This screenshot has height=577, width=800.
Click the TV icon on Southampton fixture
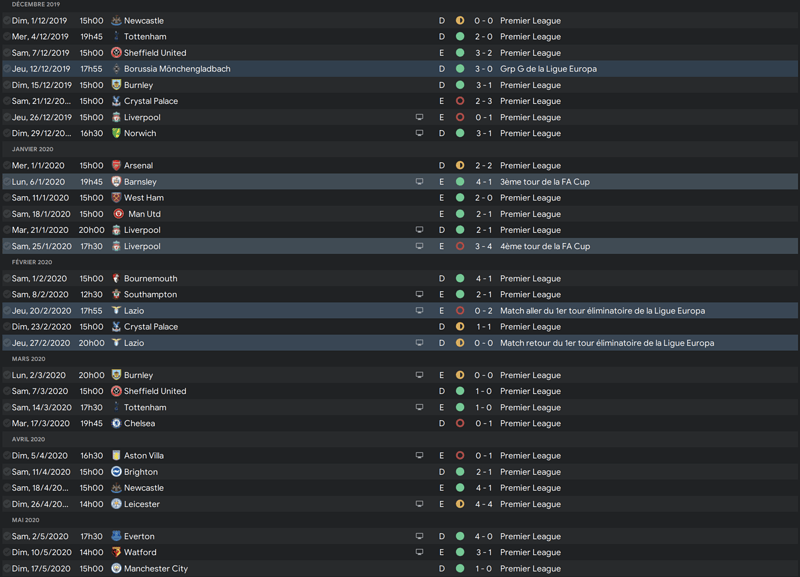click(x=420, y=295)
